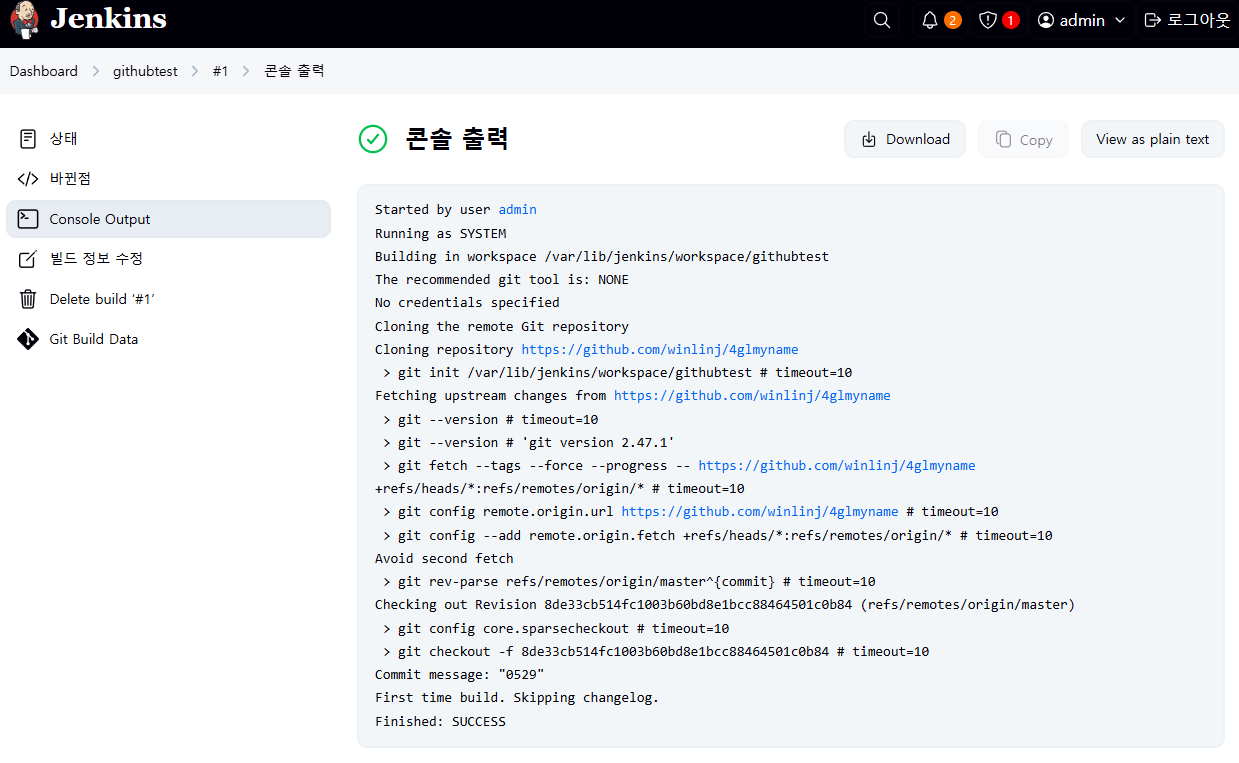Click the 'Avoid second fetch' line
1239x763 pixels.
444,558
